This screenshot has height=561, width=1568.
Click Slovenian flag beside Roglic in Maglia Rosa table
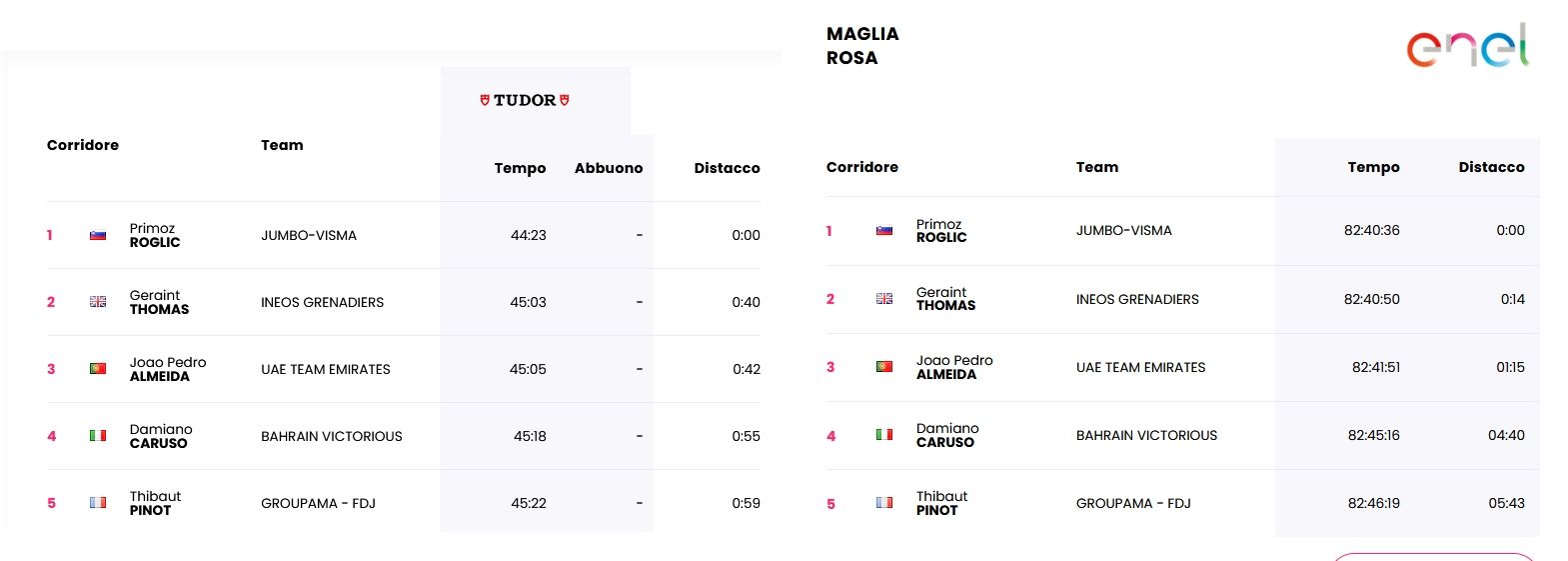pos(884,231)
